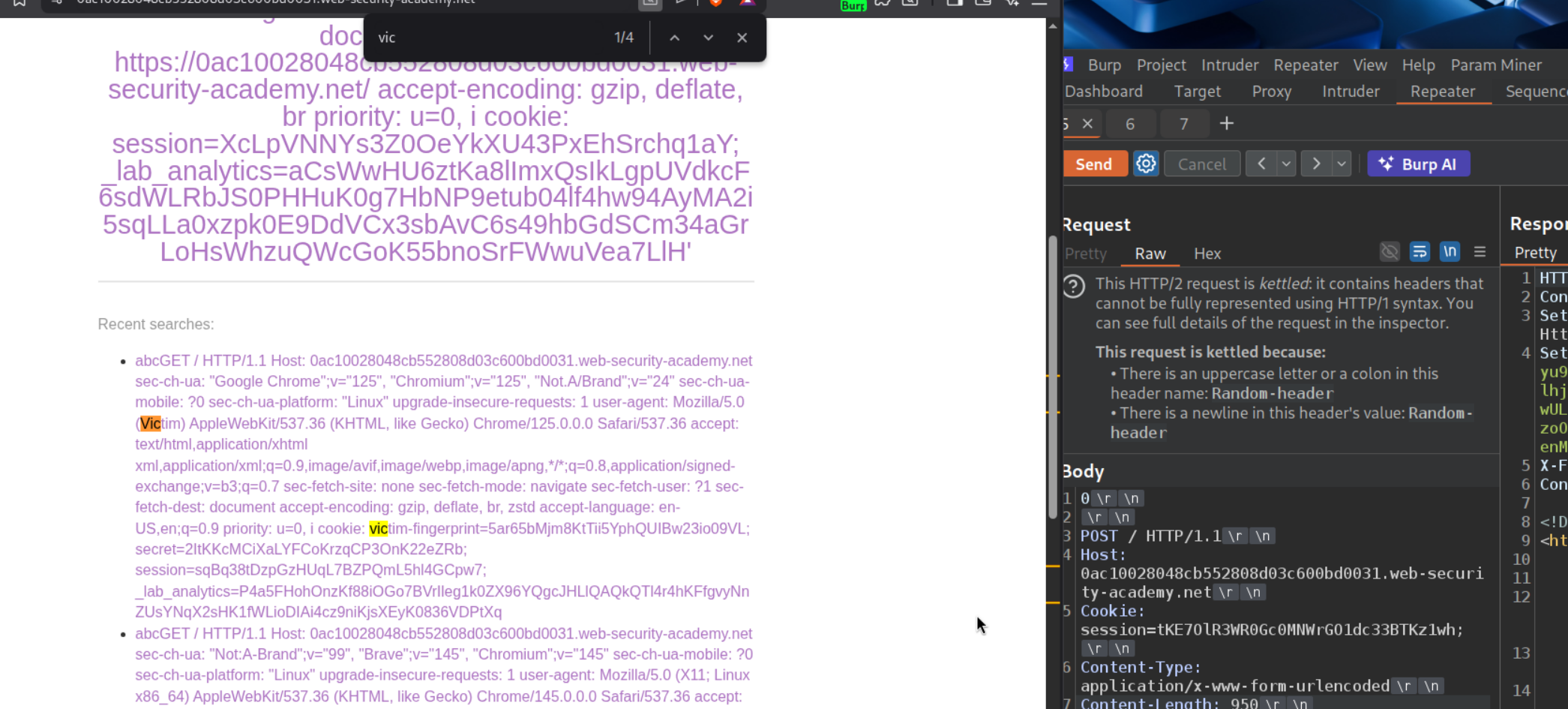
Task: Click the kettled request help icon
Action: click(1074, 286)
